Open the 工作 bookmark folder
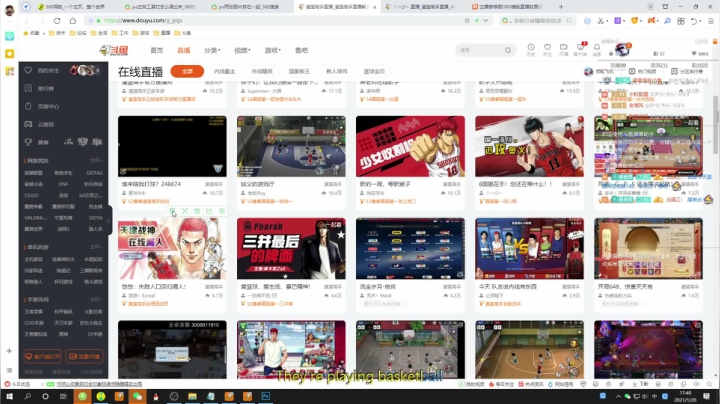The image size is (720, 404). click(120, 33)
